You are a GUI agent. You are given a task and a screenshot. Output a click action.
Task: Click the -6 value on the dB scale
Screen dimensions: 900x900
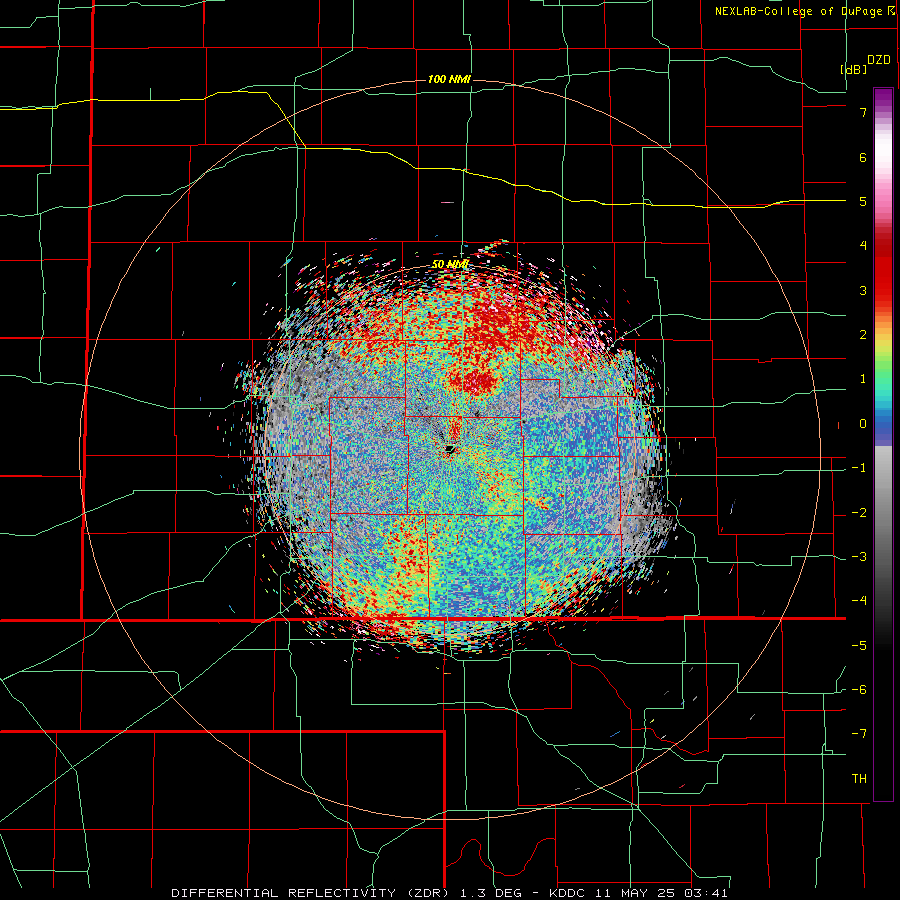pyautogui.click(x=859, y=690)
